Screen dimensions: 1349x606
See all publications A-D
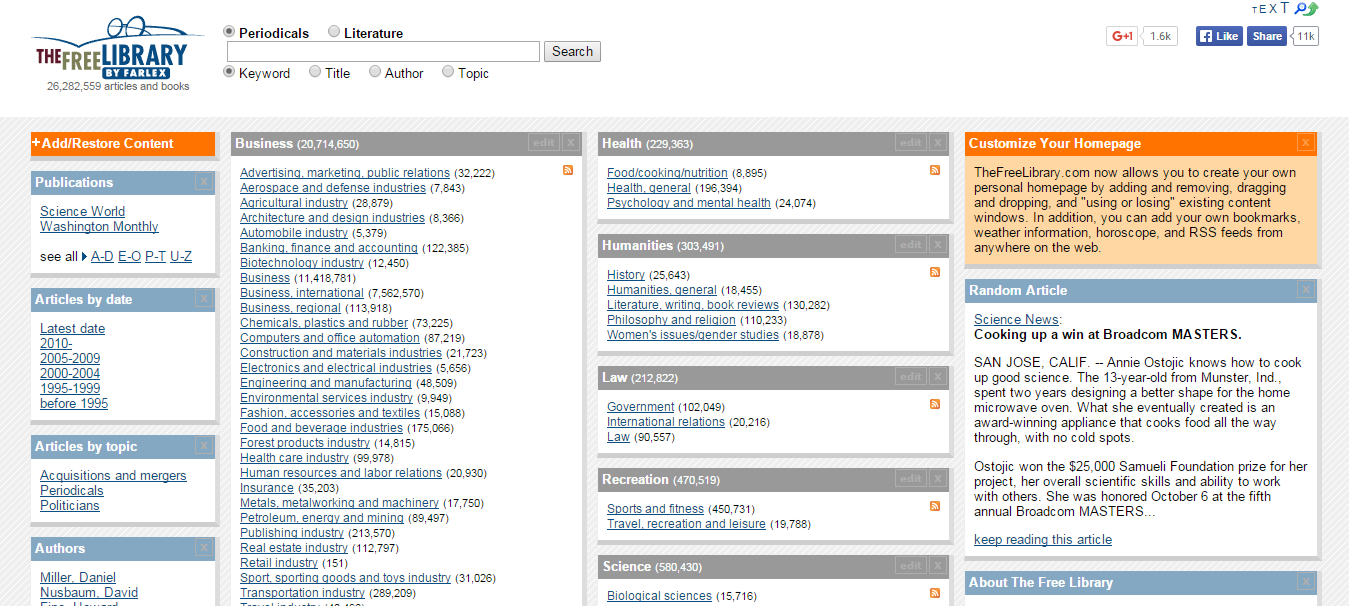coord(102,257)
